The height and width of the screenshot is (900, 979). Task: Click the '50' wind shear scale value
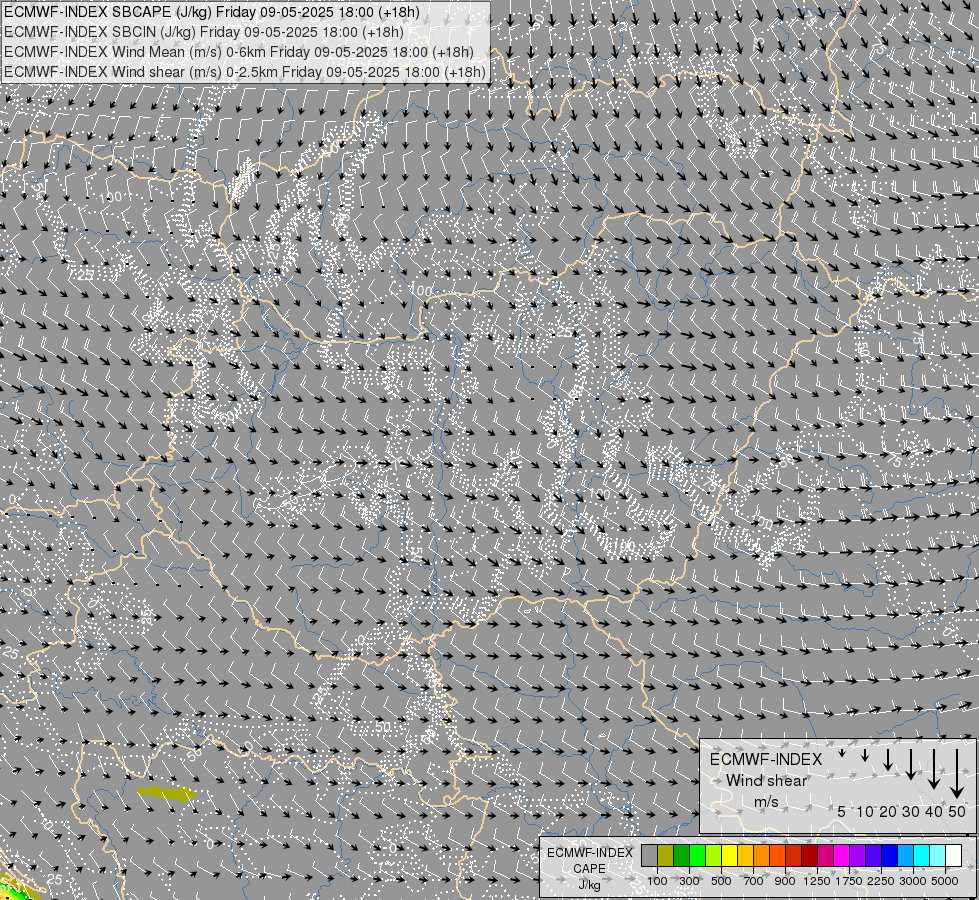tap(957, 811)
